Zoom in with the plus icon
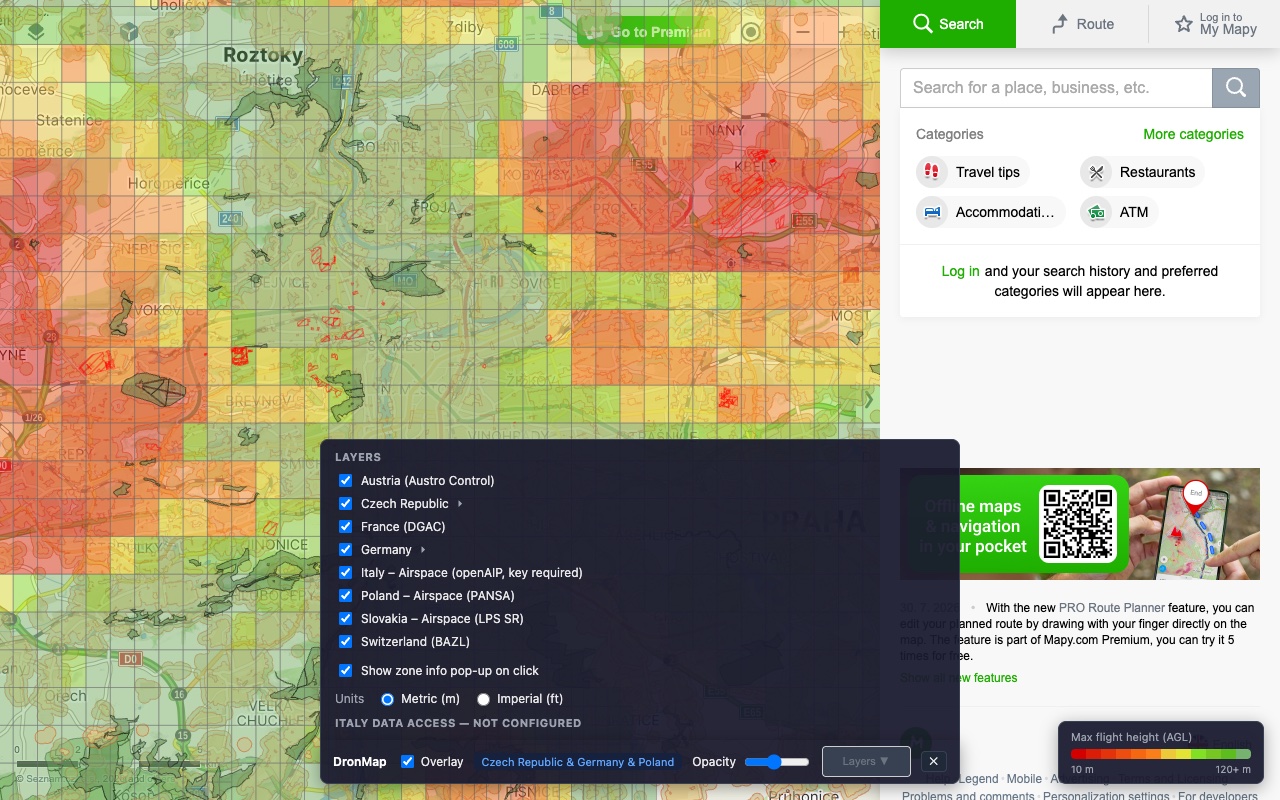 843,32
